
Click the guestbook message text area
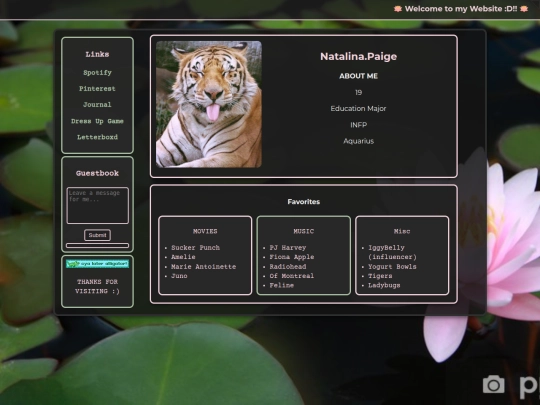pyautogui.click(x=97, y=206)
